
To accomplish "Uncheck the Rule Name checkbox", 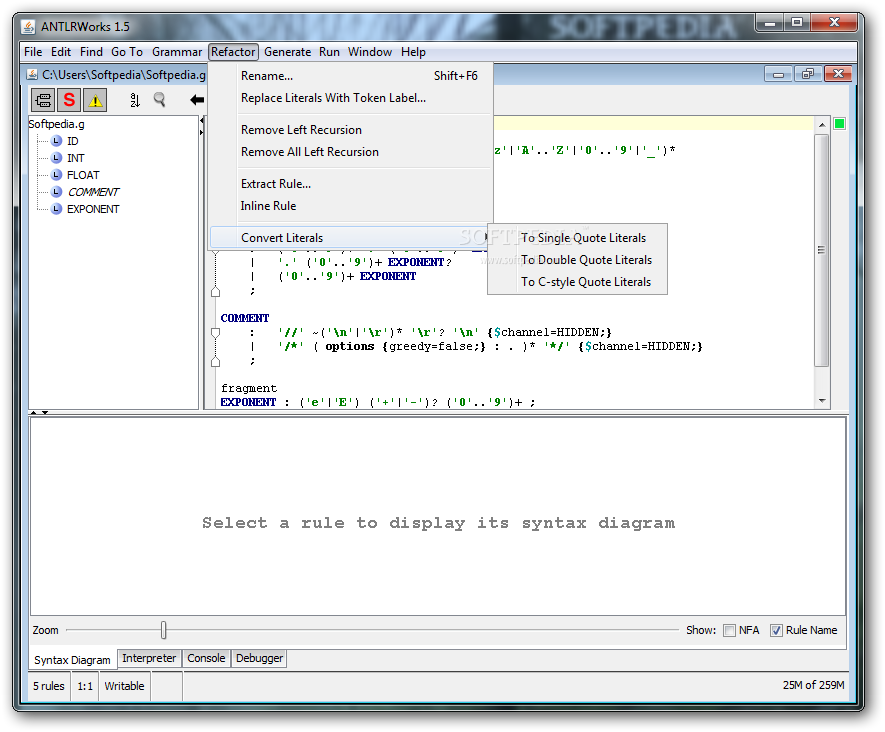I will (777, 630).
